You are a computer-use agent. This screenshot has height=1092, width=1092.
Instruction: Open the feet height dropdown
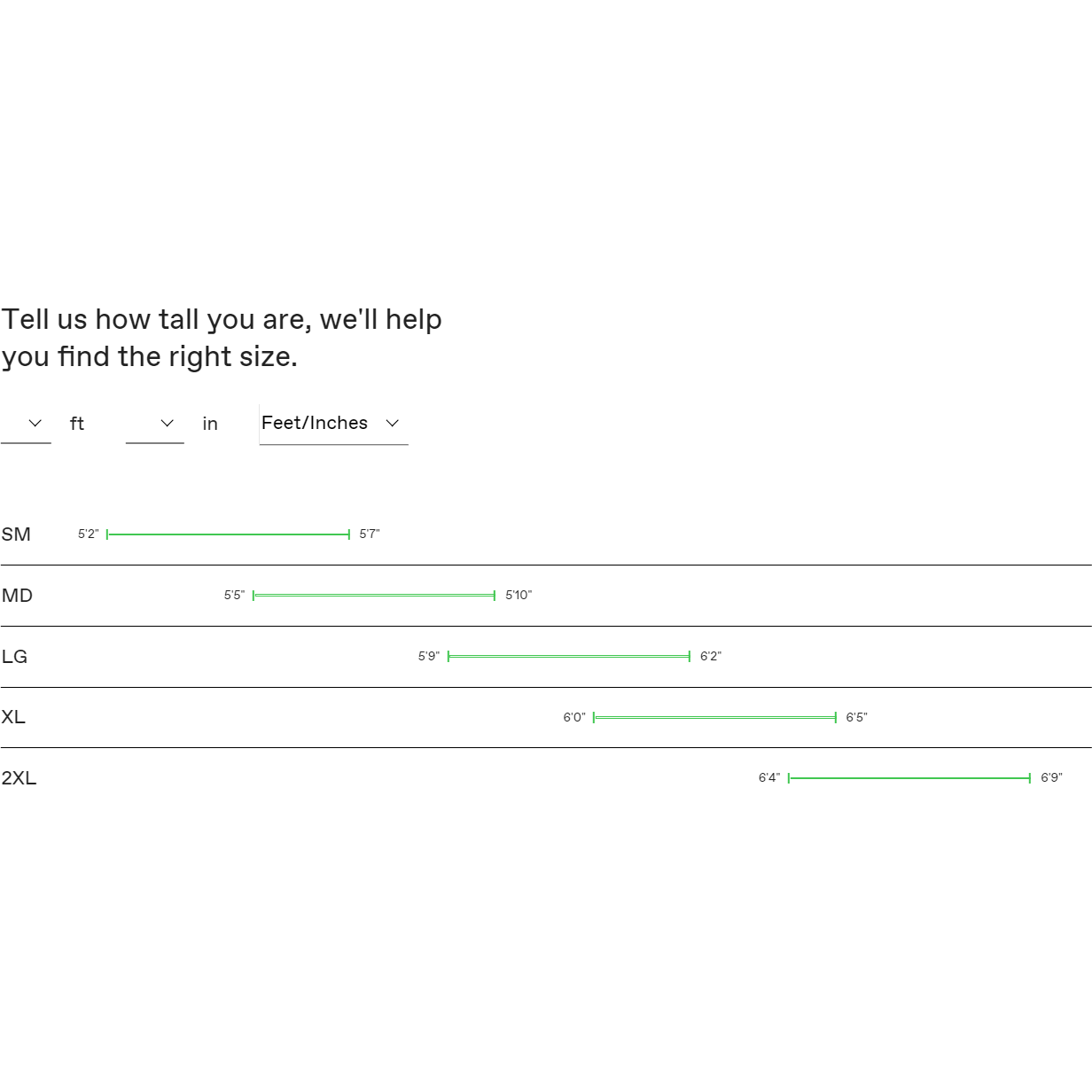point(26,424)
